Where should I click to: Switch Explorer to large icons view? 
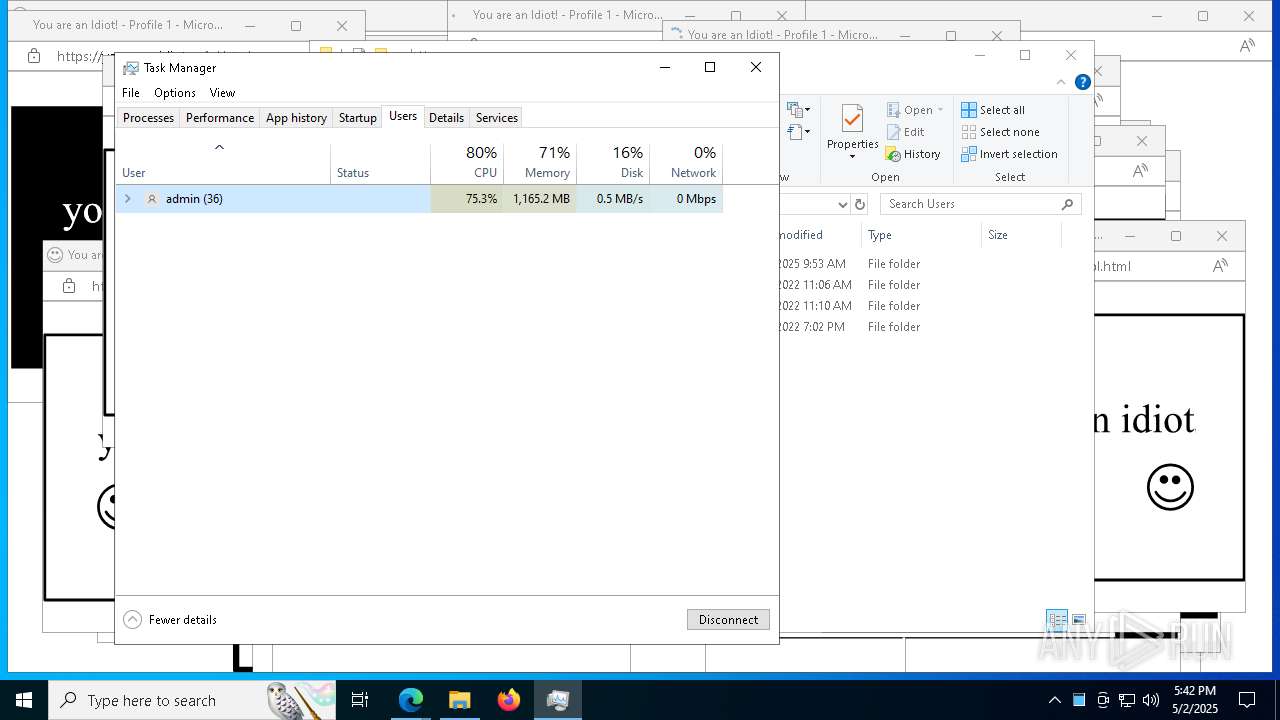(1078, 620)
